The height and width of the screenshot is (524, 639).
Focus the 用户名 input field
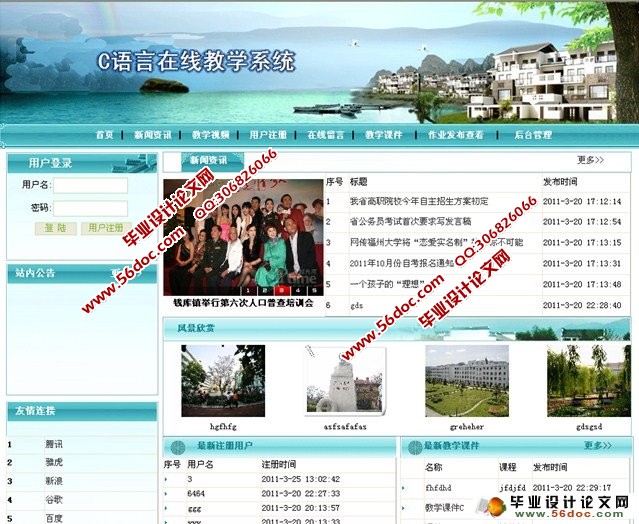(90, 185)
